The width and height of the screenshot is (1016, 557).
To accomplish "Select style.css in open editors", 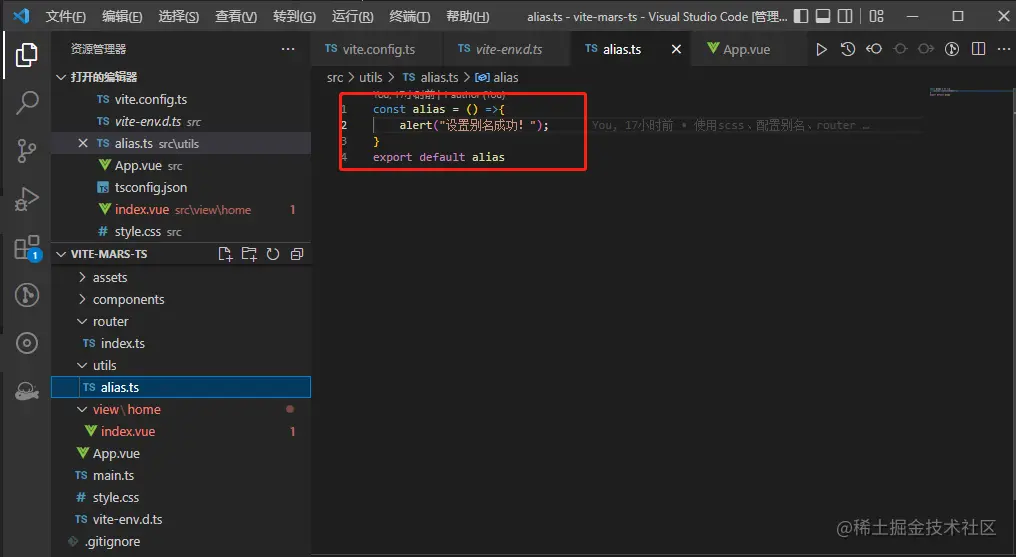I will tap(181, 231).
